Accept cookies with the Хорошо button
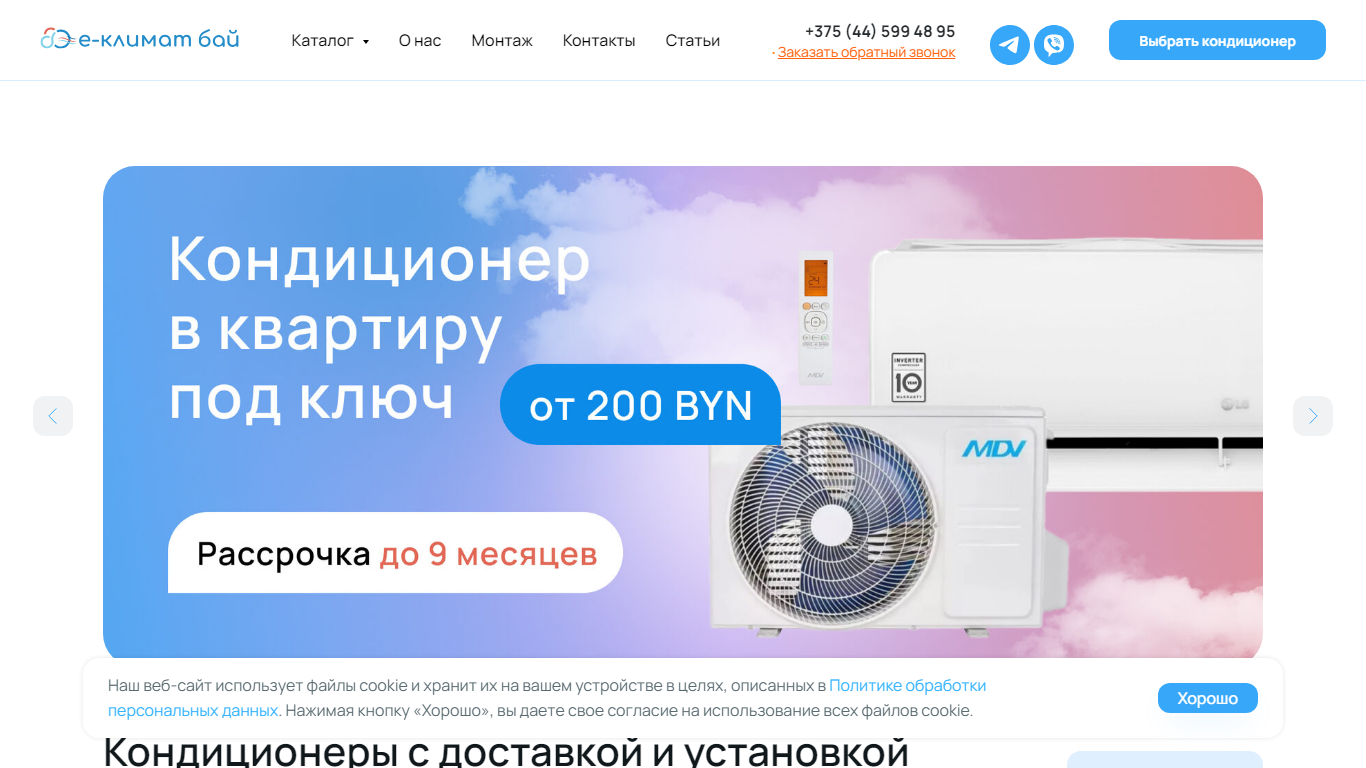 (1208, 698)
